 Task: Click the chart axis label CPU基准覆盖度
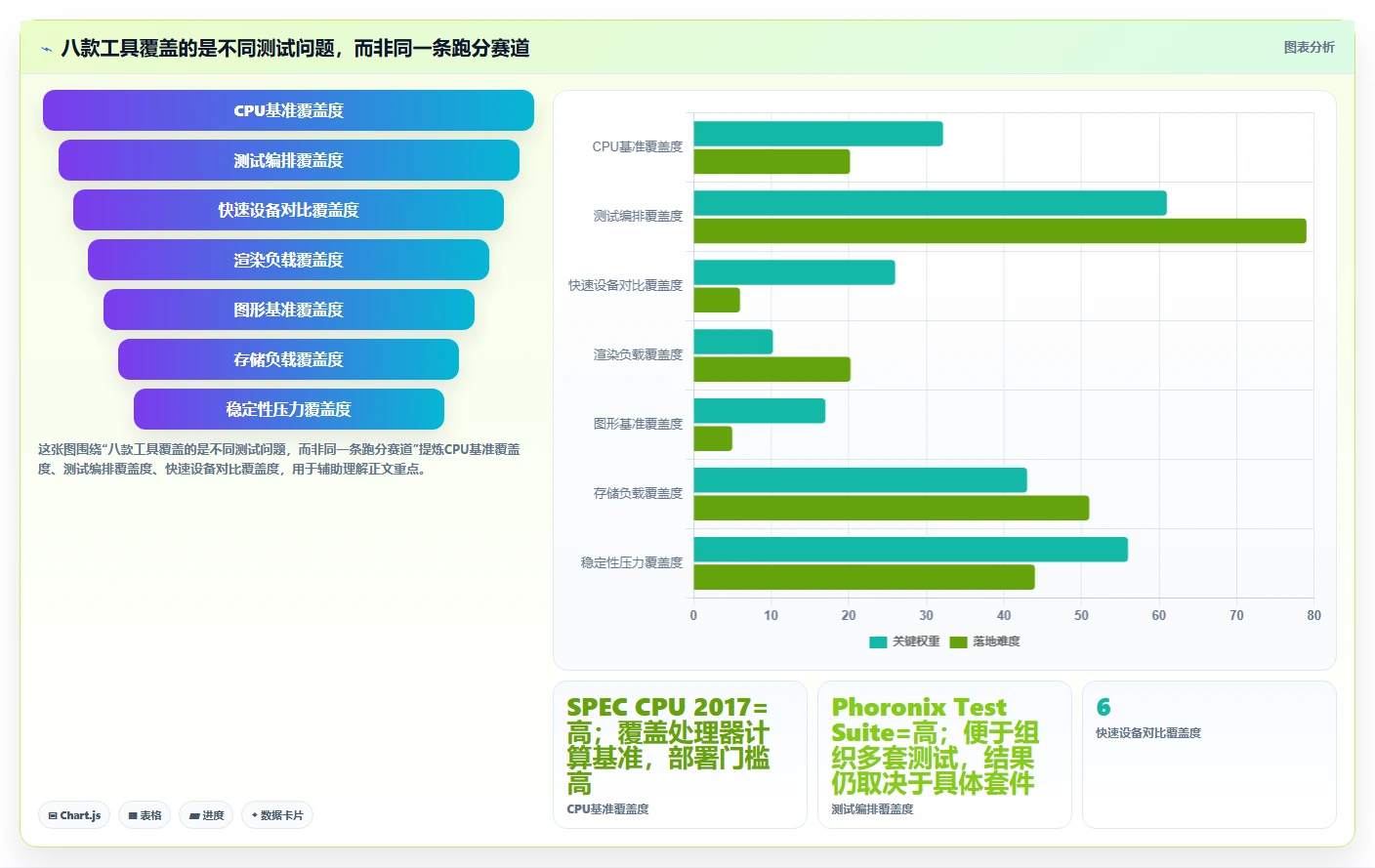point(638,147)
